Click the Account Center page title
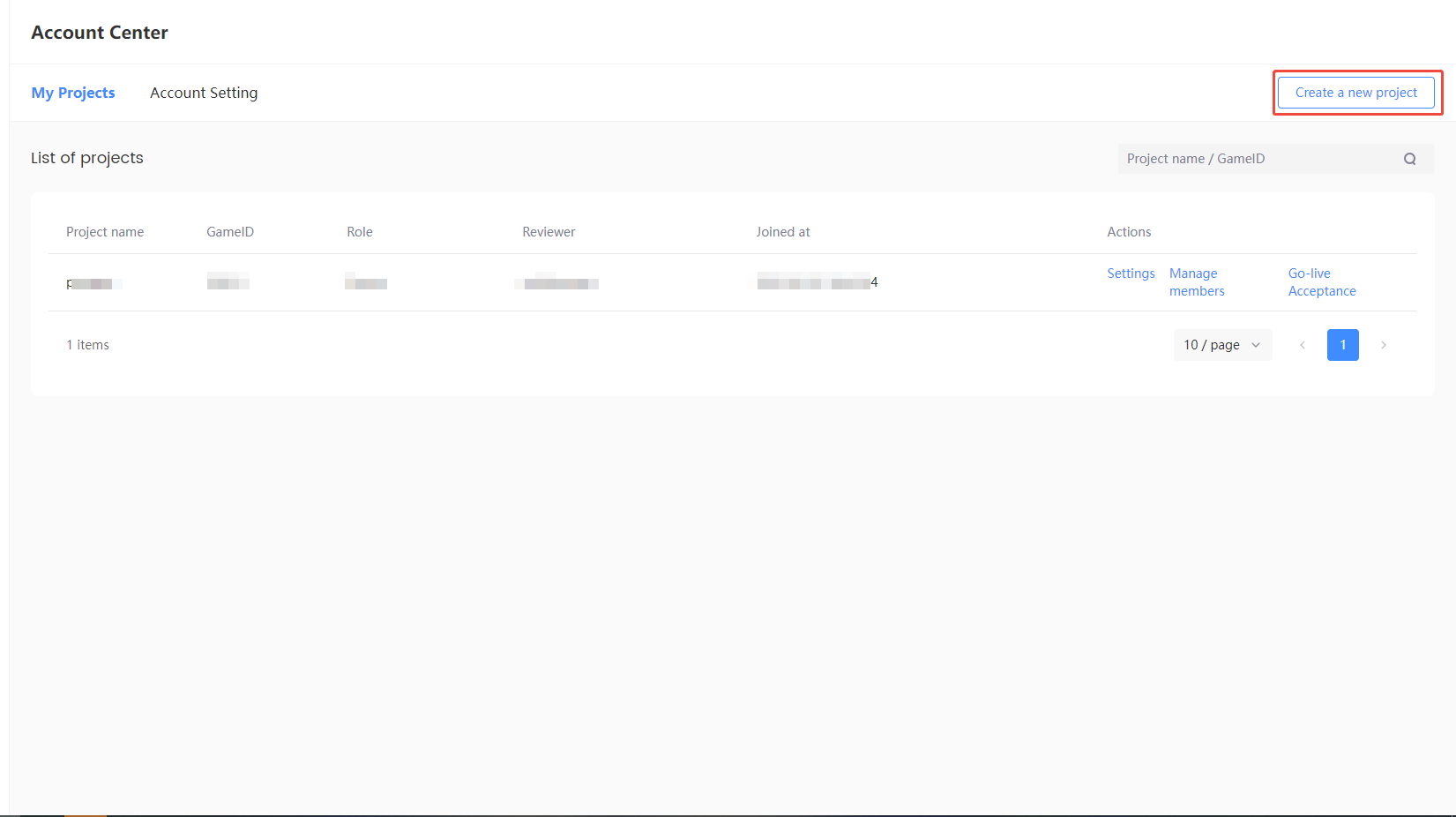Viewport: 1456px width, 817px height. [100, 33]
